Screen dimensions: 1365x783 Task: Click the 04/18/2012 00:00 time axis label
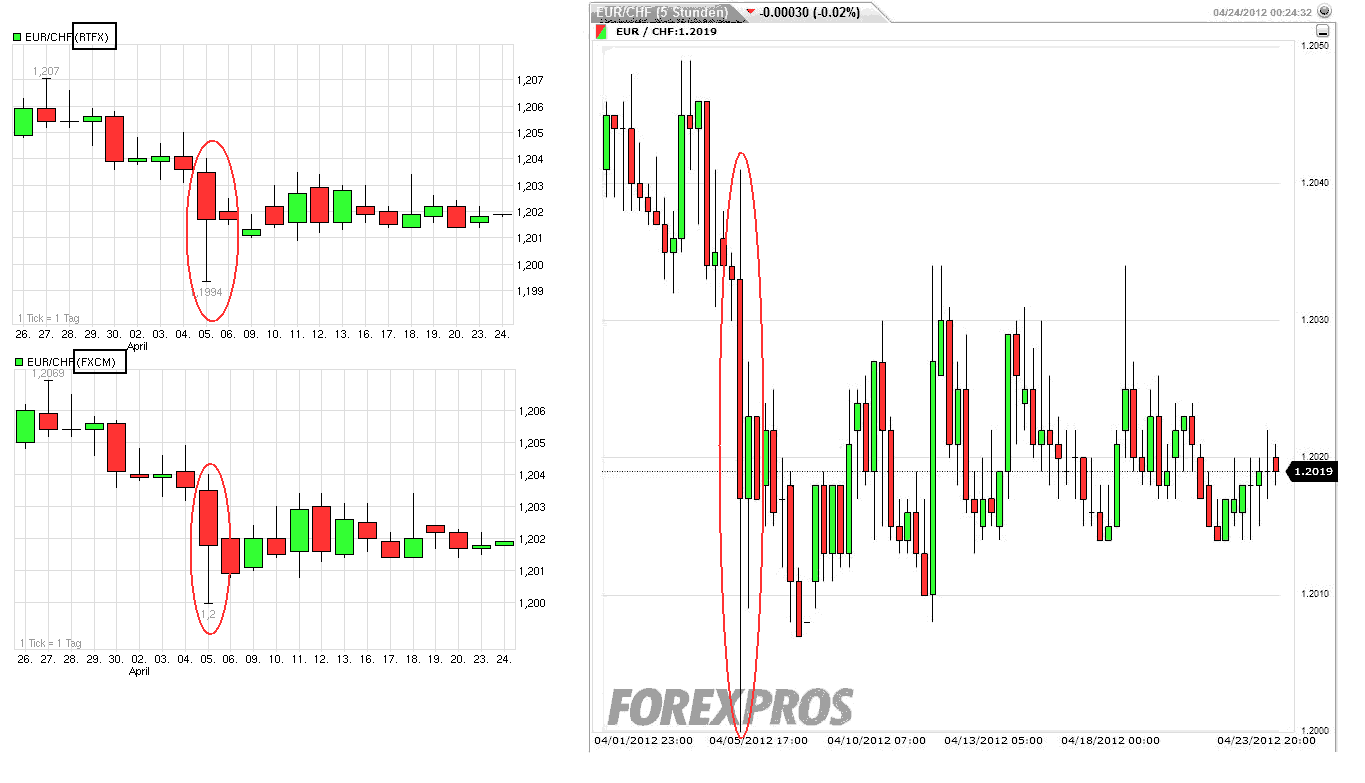pyautogui.click(x=1110, y=741)
